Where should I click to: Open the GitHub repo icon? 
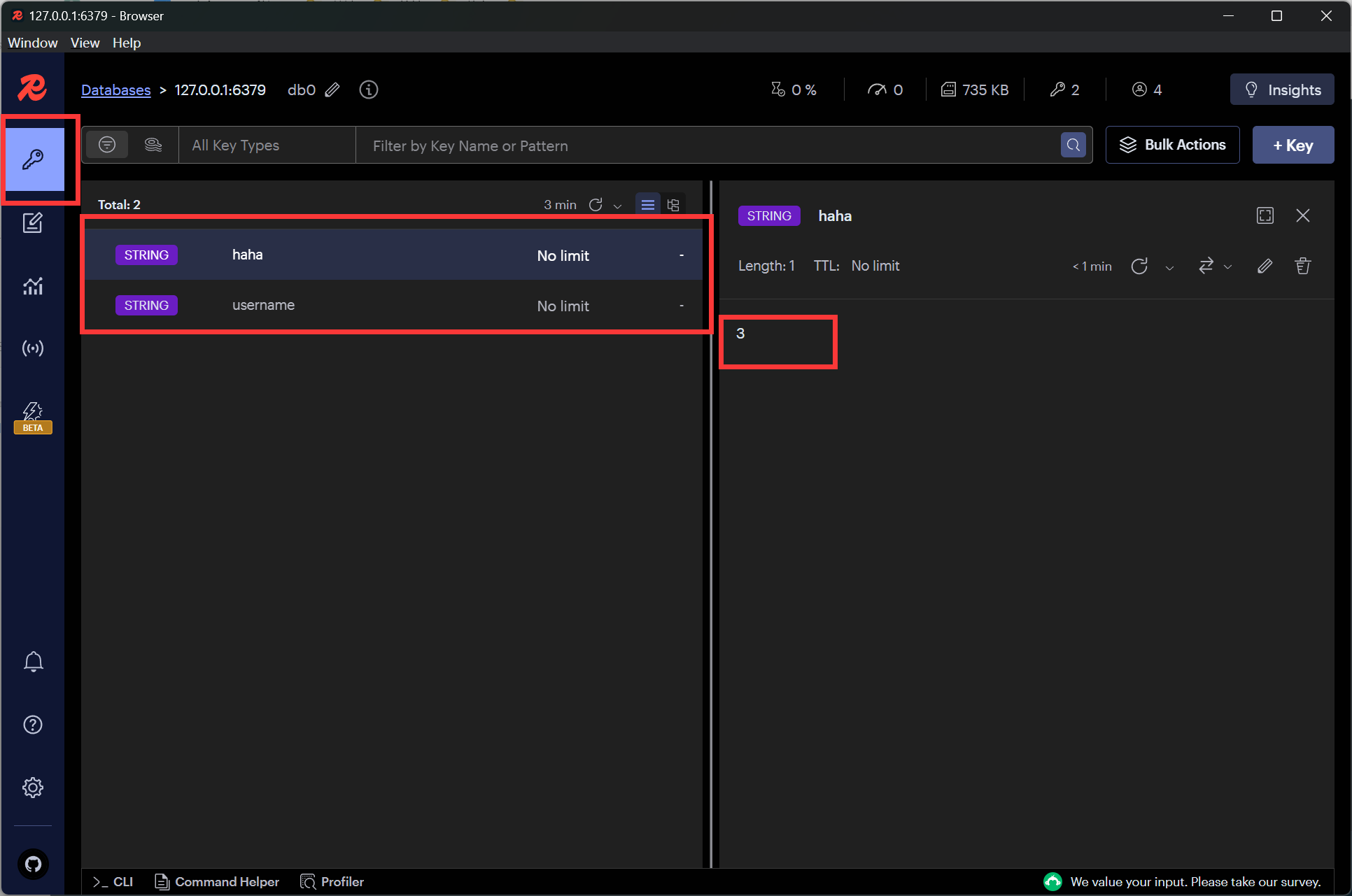point(33,864)
